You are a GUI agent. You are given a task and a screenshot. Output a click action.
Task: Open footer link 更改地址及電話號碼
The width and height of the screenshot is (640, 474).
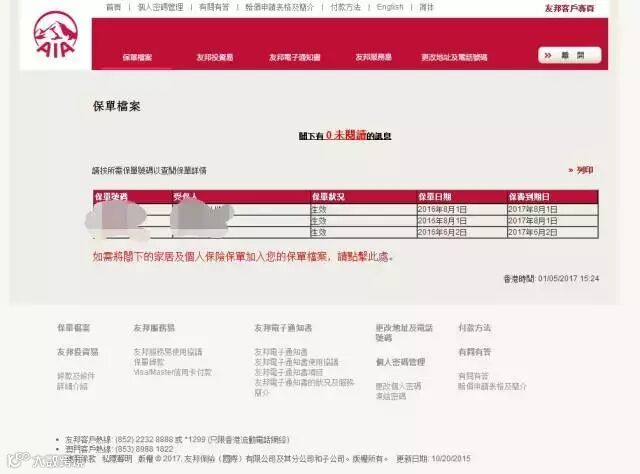click(x=404, y=332)
